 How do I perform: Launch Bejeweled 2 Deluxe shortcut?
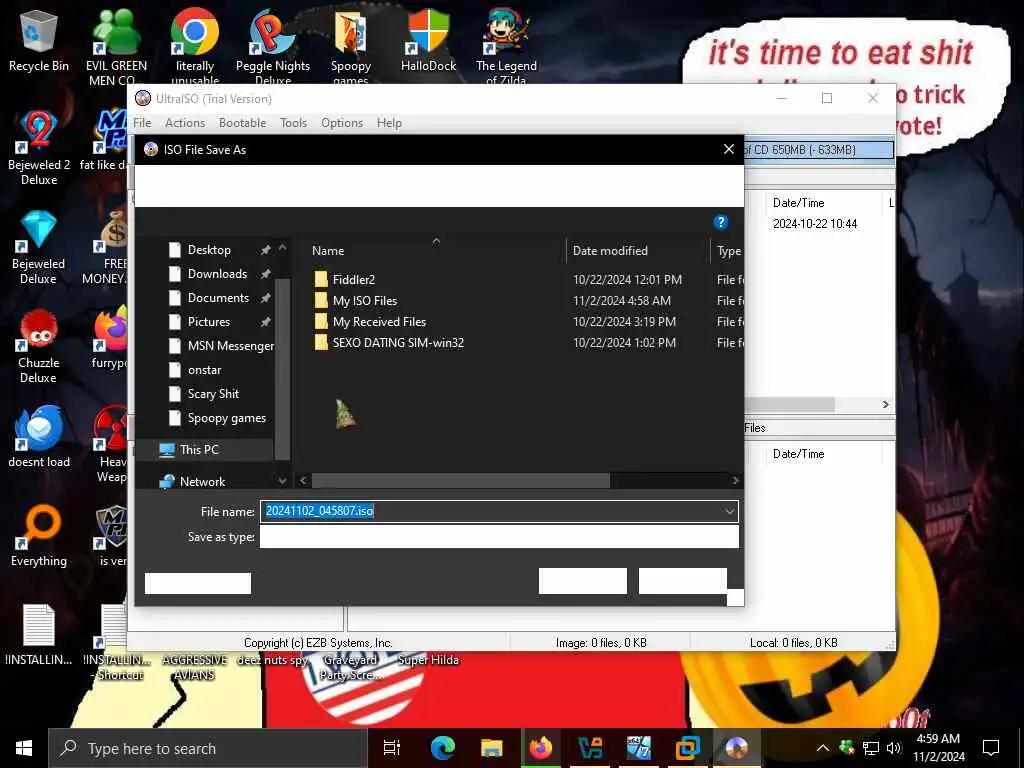(x=39, y=147)
